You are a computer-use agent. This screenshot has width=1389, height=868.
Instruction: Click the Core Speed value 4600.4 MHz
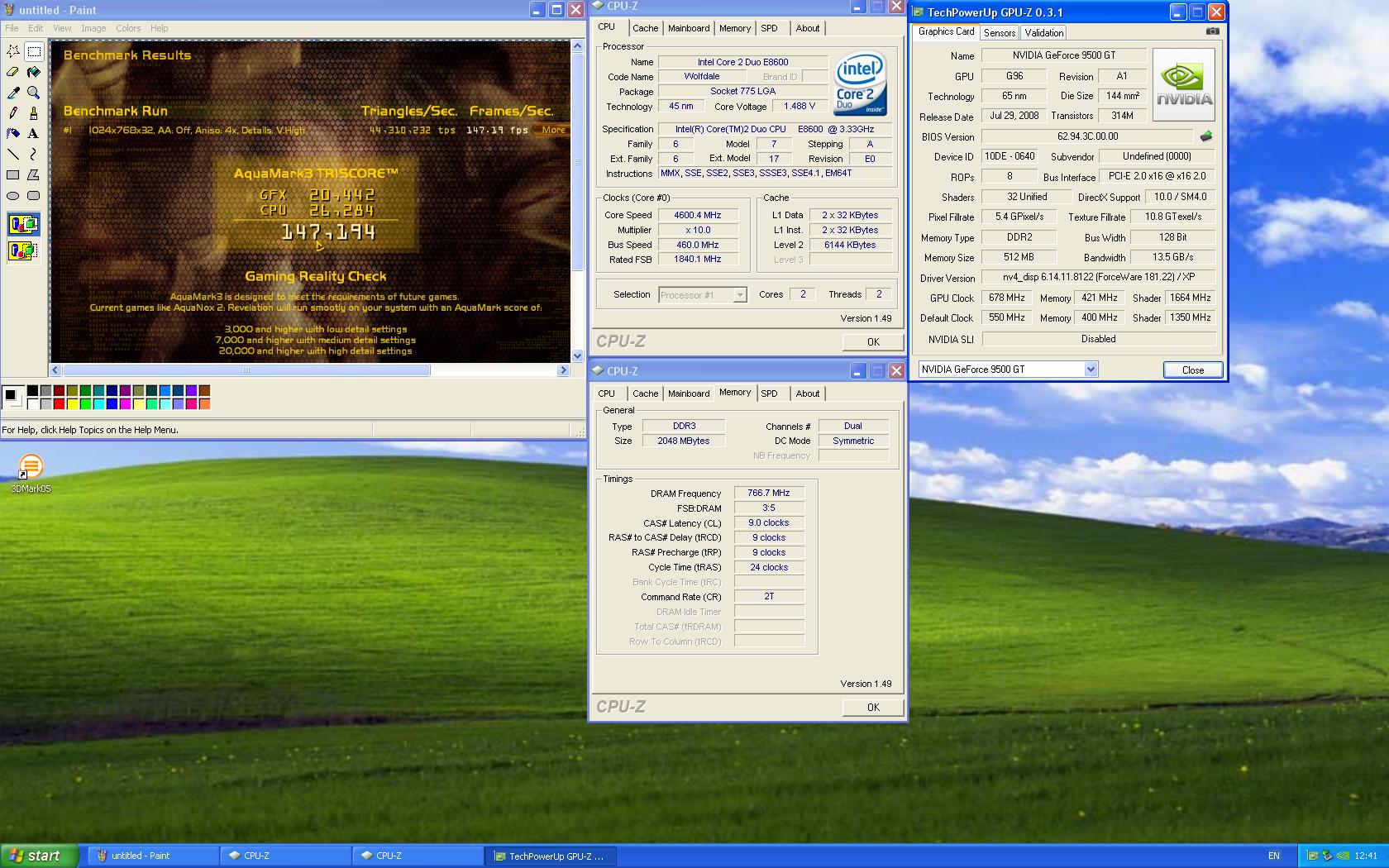tap(697, 215)
